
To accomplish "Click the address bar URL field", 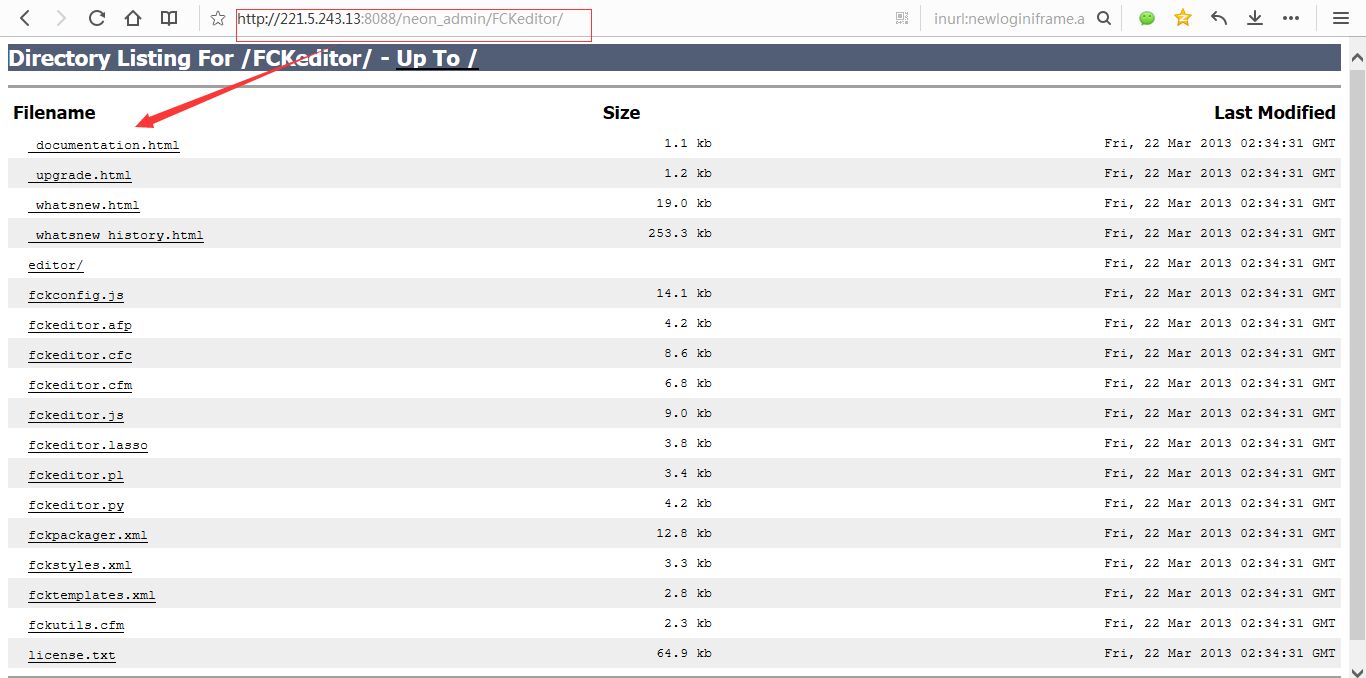I will point(560,18).
